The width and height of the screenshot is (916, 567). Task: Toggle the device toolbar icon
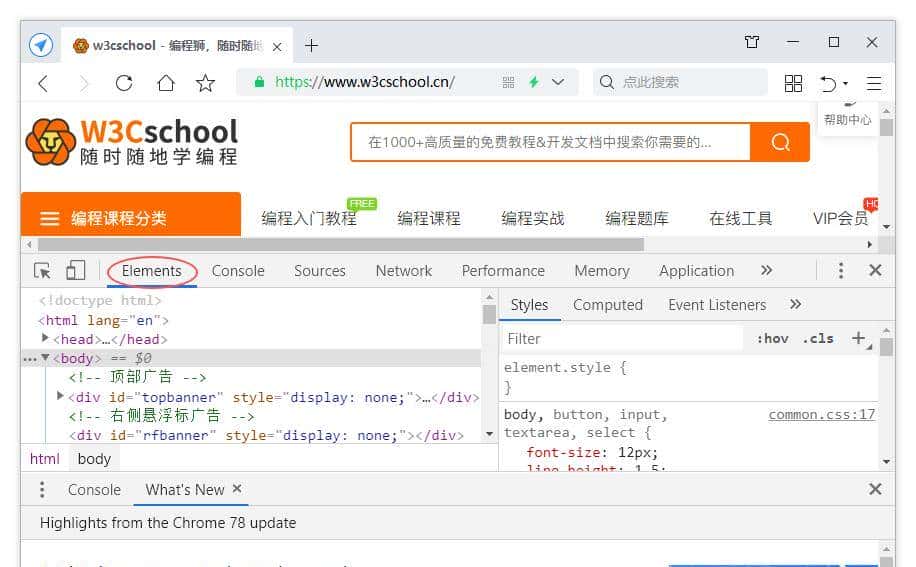point(75,270)
